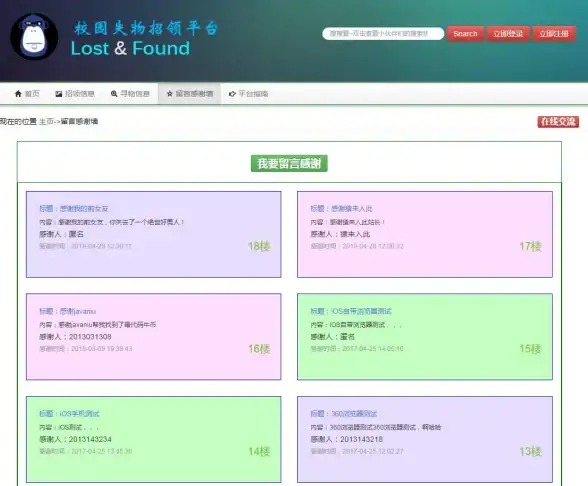This screenshot has height=486, width=588.
Task: Focus the search input field in the header
Action: pos(383,34)
